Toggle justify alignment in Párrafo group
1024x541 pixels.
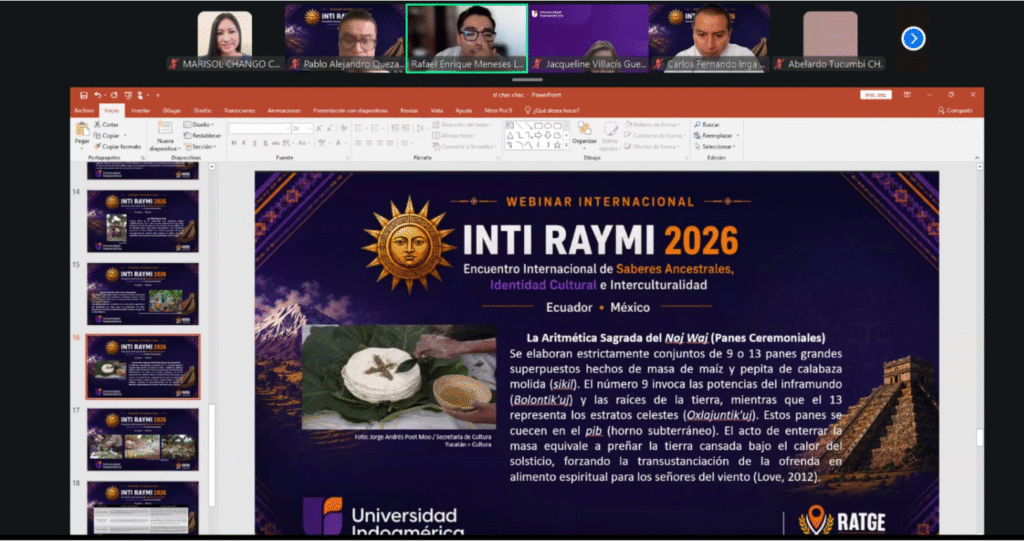coord(391,143)
